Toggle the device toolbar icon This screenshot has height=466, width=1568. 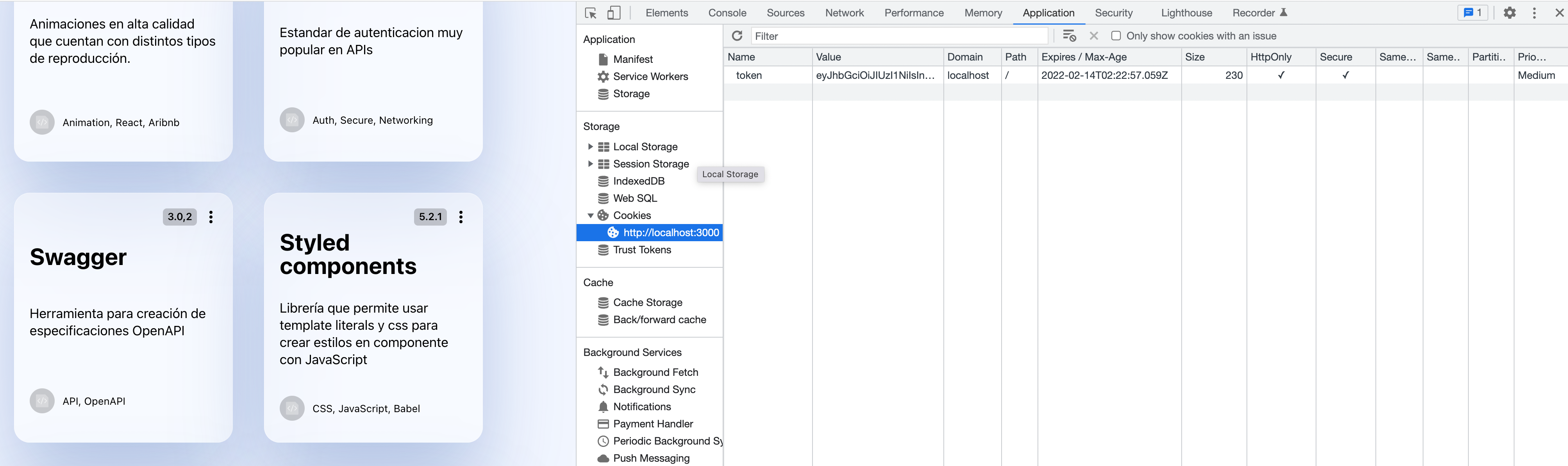pyautogui.click(x=614, y=13)
